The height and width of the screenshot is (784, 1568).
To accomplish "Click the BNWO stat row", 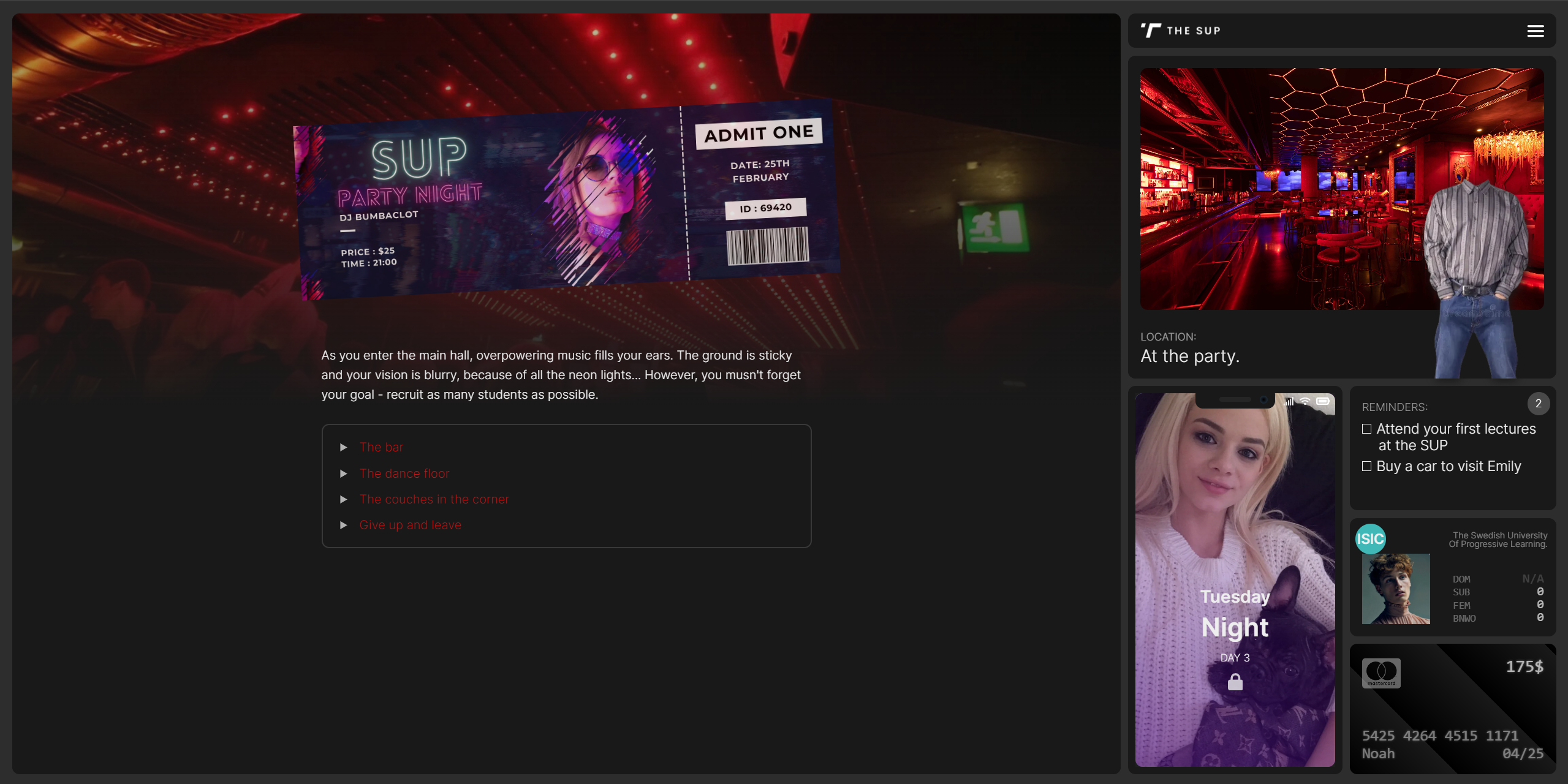I will [x=1498, y=618].
